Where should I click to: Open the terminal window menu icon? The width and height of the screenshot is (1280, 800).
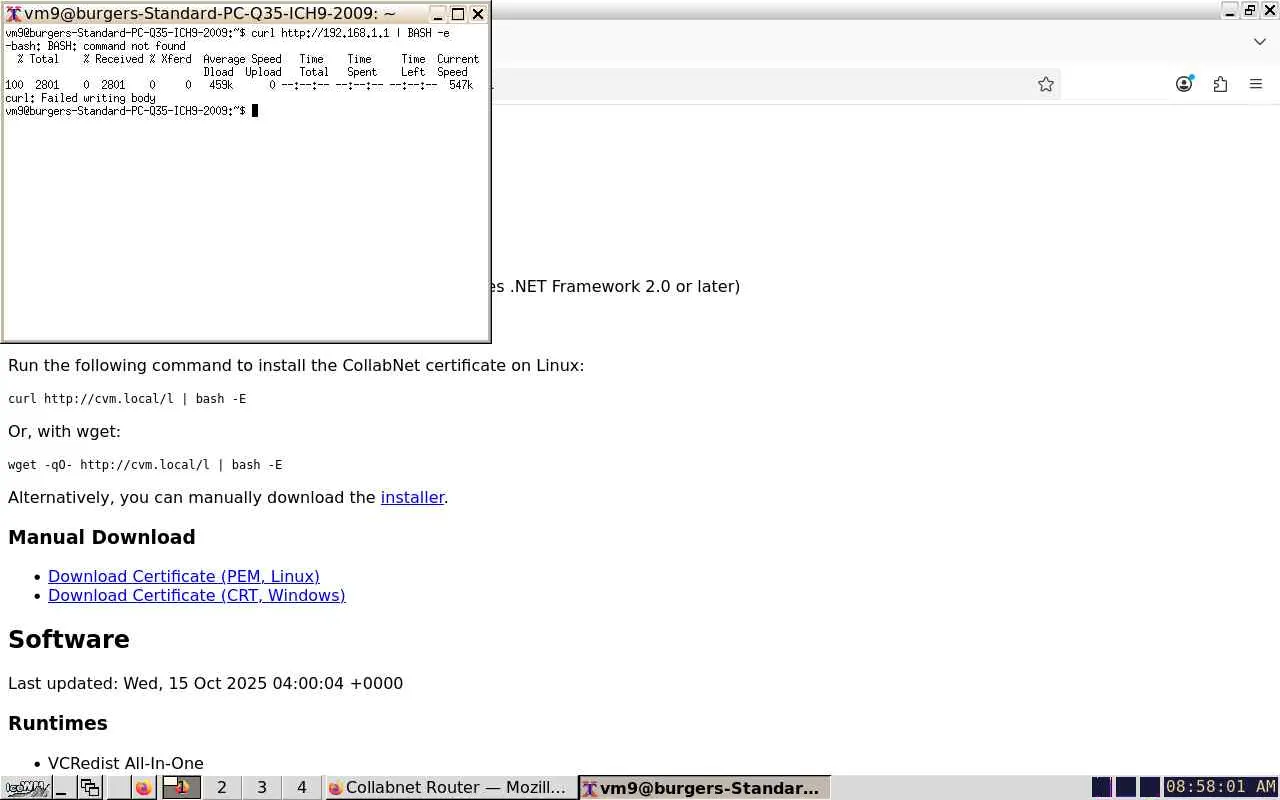pyautogui.click(x=14, y=14)
